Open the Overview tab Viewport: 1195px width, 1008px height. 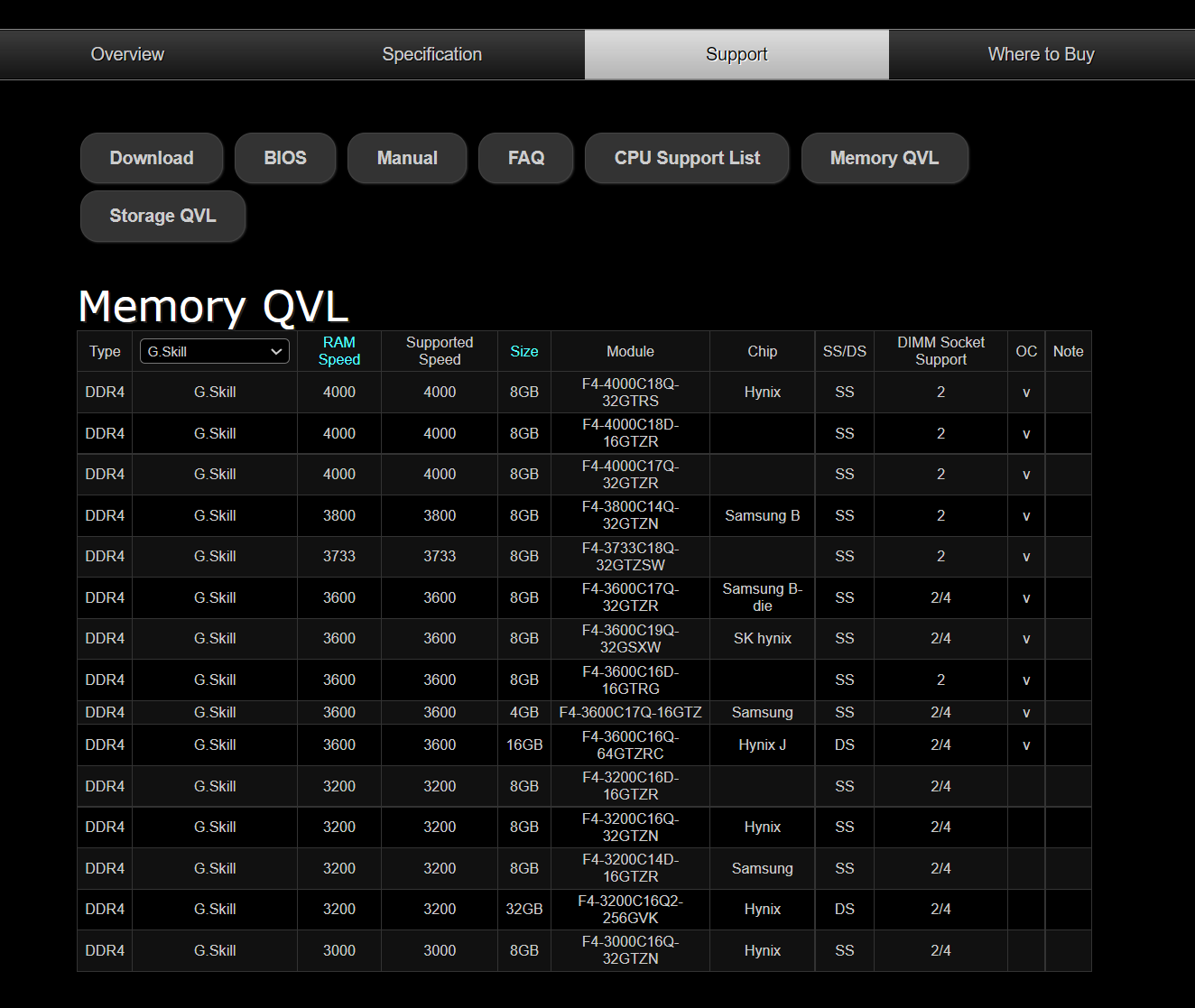click(x=127, y=54)
